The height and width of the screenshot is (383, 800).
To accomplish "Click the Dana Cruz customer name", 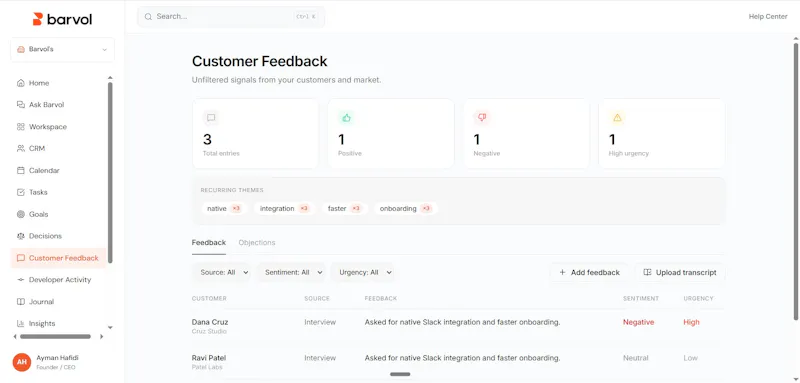I will [210, 322].
